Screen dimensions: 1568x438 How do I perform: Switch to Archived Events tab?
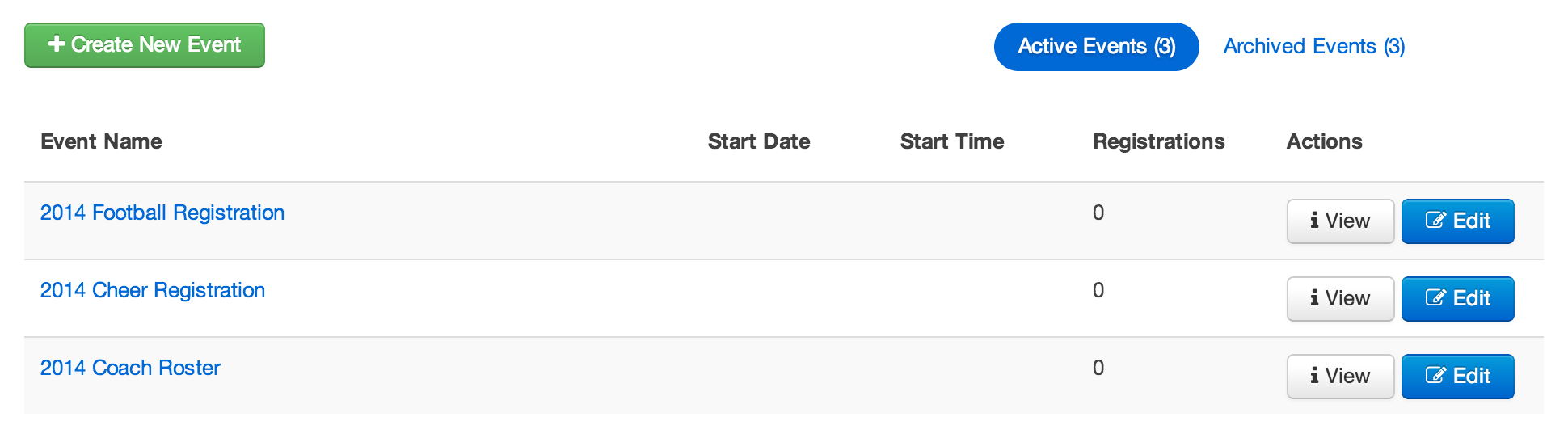(x=1314, y=47)
